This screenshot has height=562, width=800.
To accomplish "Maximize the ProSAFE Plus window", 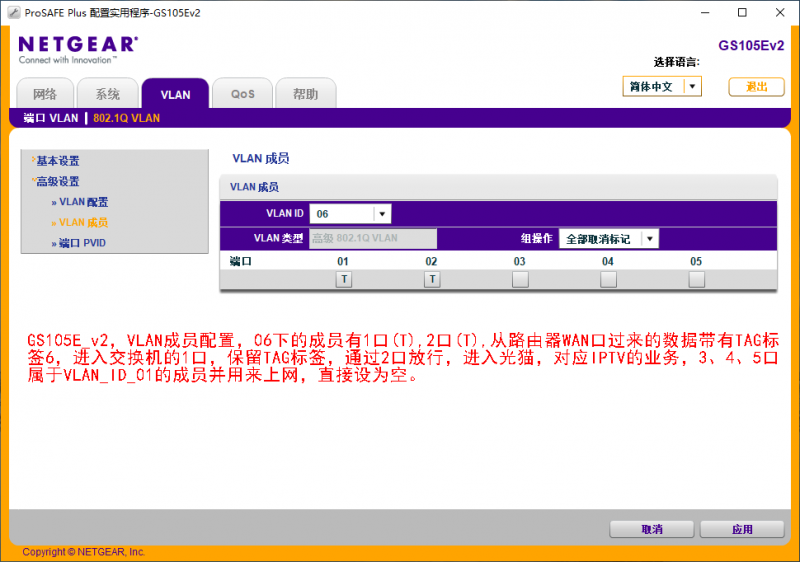I will 742,13.
